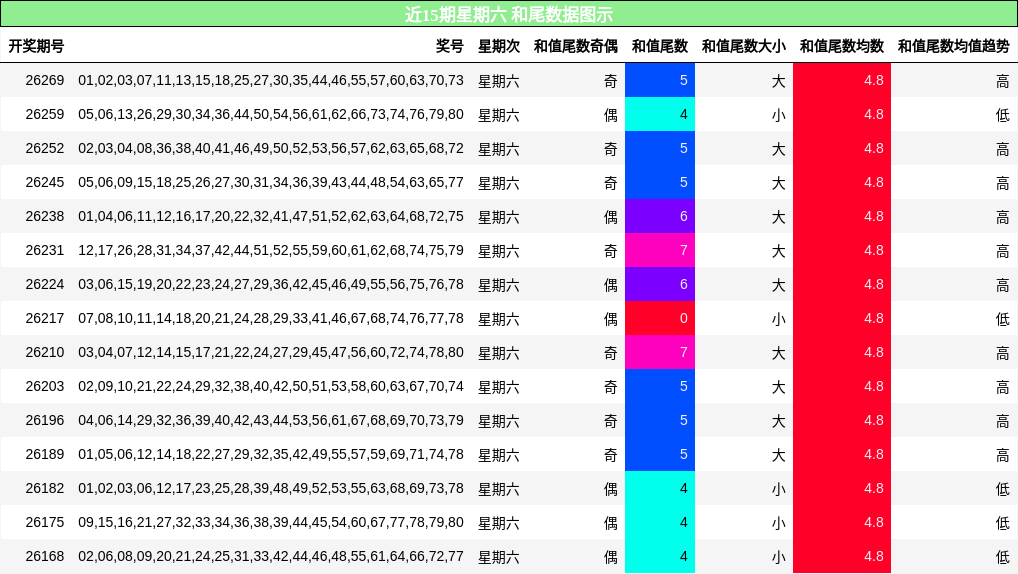
Task: Select the numbers row starting 01,05,06,12,14
Action: pos(271,454)
